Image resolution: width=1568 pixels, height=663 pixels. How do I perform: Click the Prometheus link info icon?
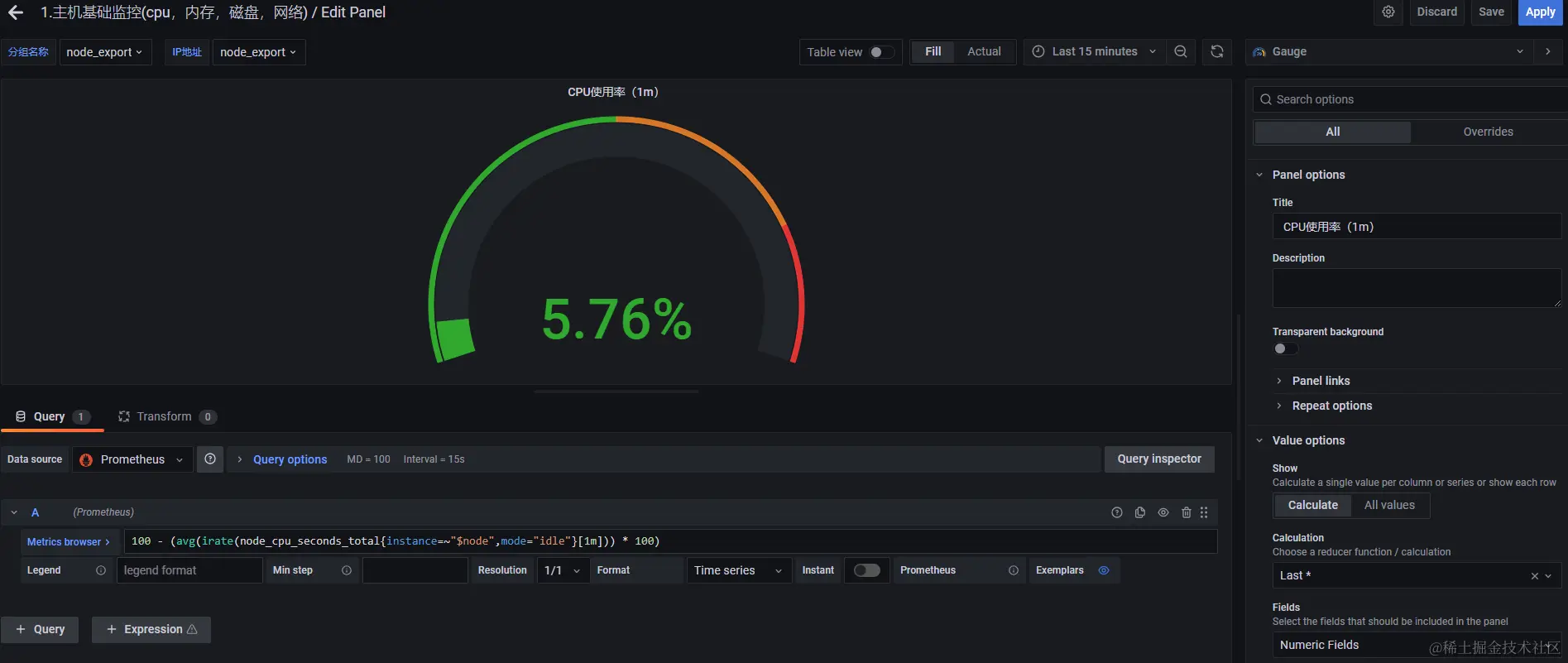click(x=1014, y=570)
